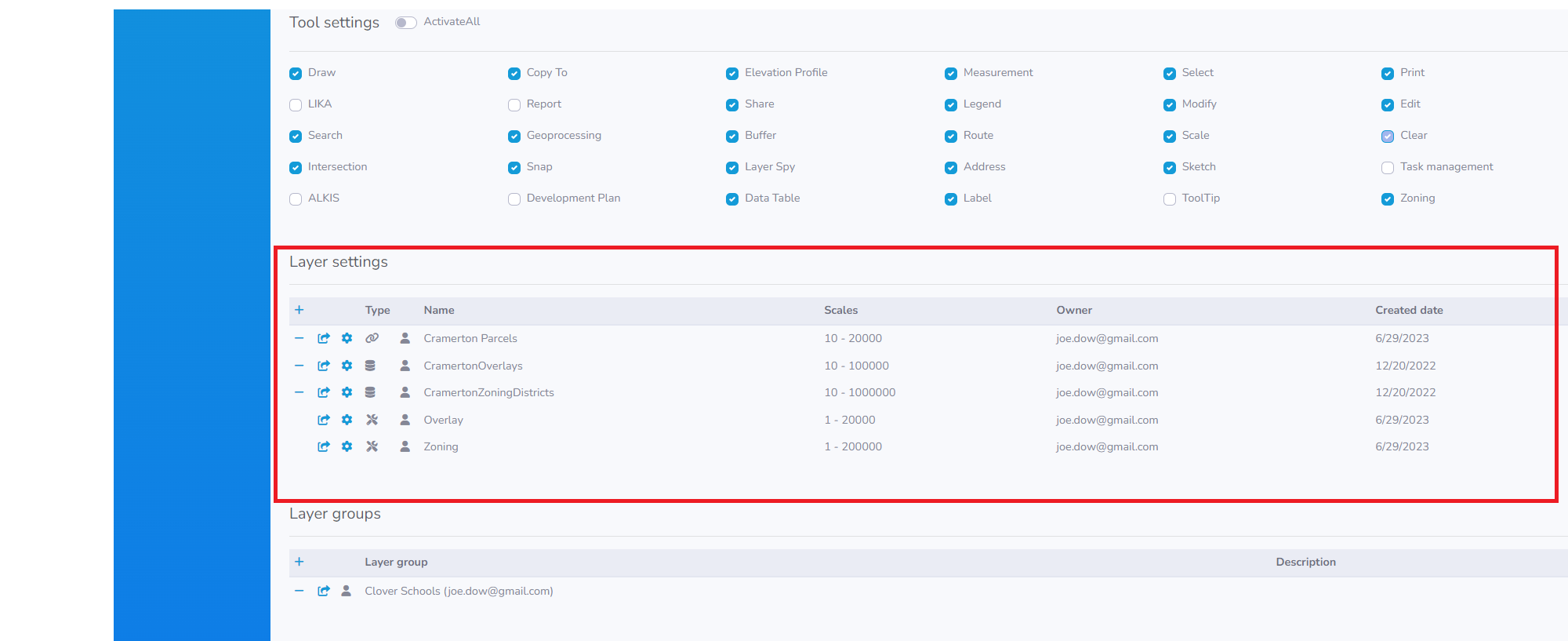1568x641 pixels.
Task: Open settings gear for Overlay layer
Action: (x=347, y=420)
